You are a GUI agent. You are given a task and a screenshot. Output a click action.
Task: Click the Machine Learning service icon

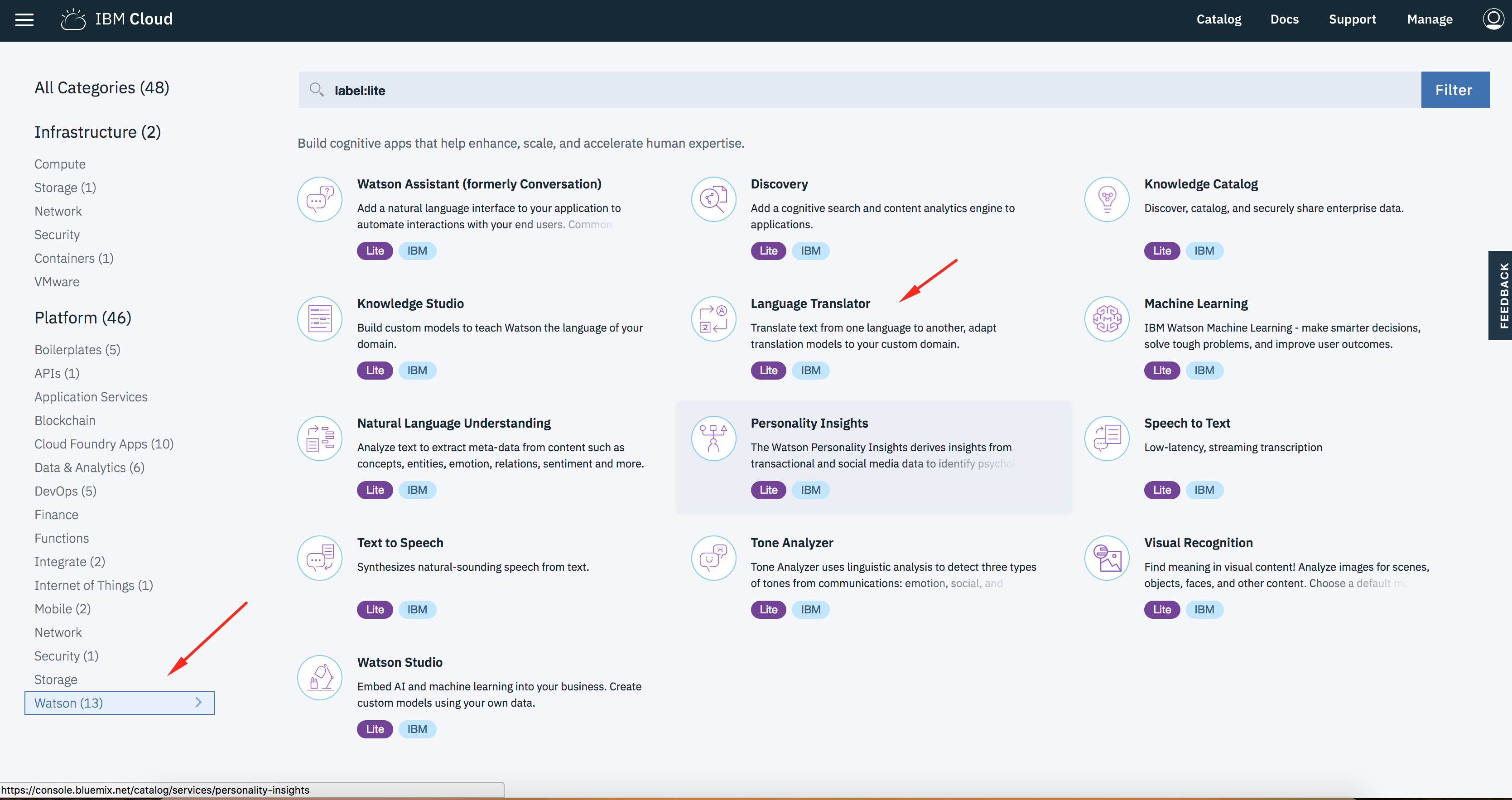(1107, 319)
